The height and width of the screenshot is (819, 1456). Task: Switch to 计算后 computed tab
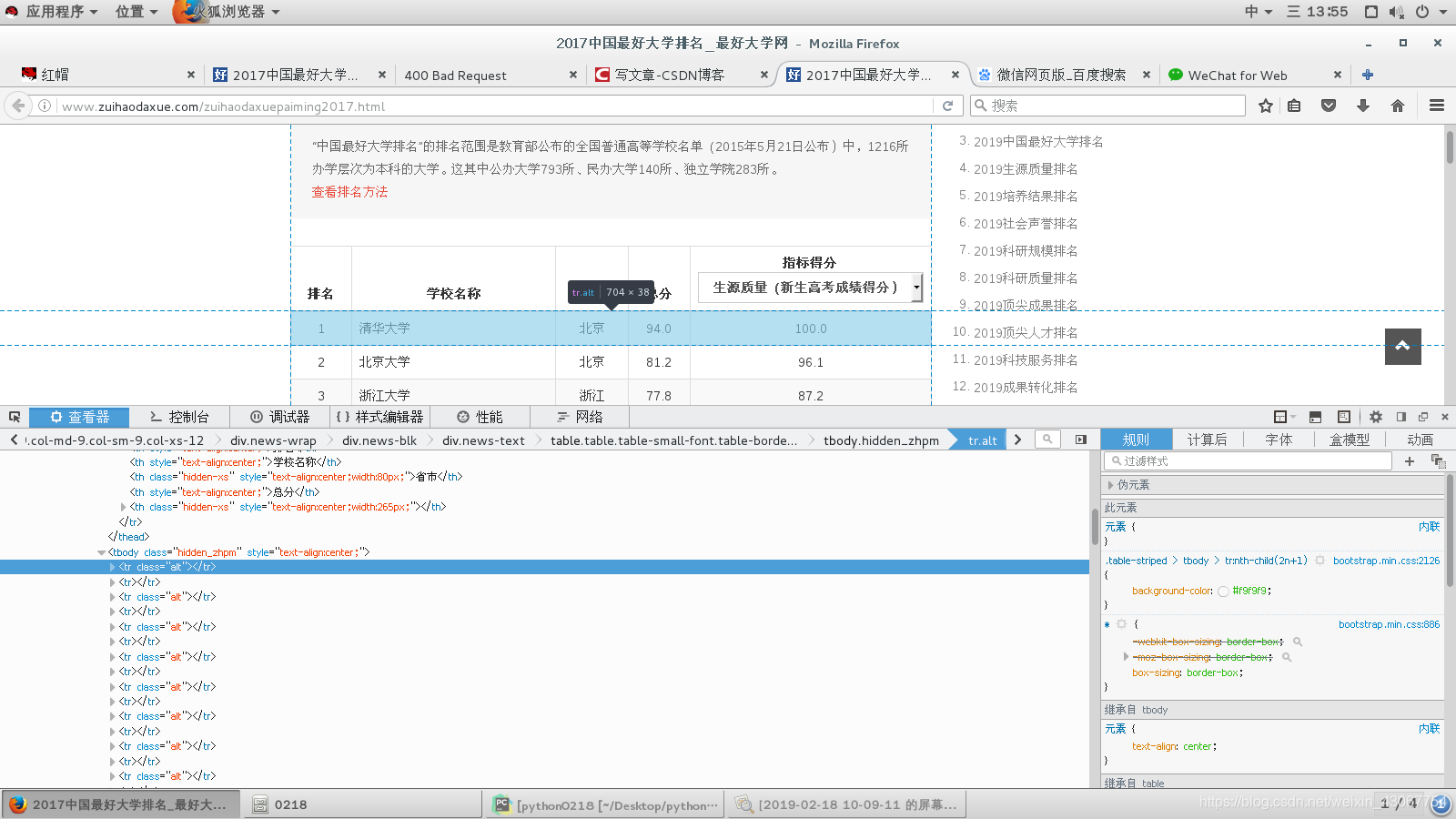[1207, 440]
